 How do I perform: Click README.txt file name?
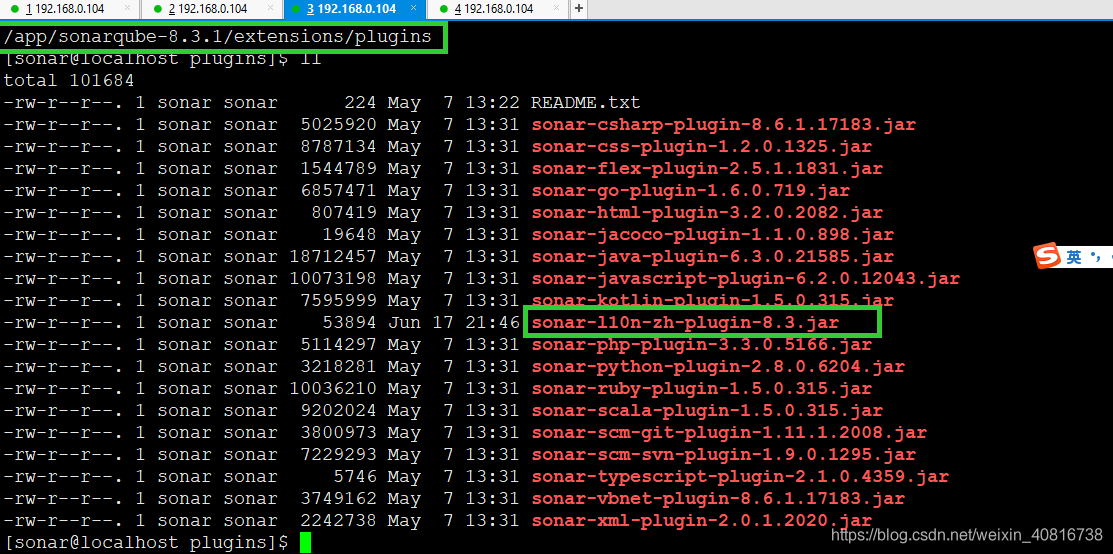[x=586, y=102]
